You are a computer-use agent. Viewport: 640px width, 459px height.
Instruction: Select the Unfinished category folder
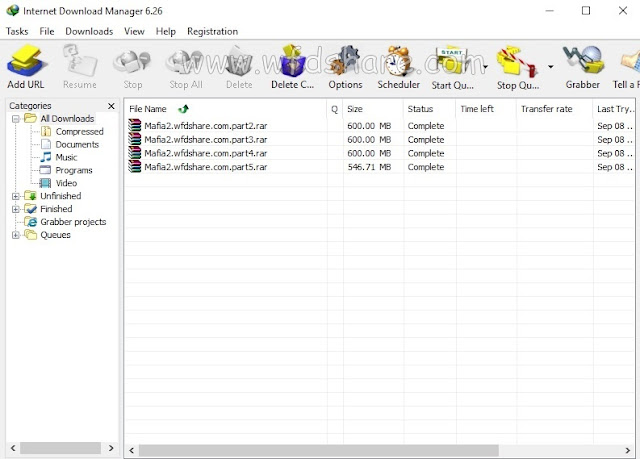click(60, 196)
